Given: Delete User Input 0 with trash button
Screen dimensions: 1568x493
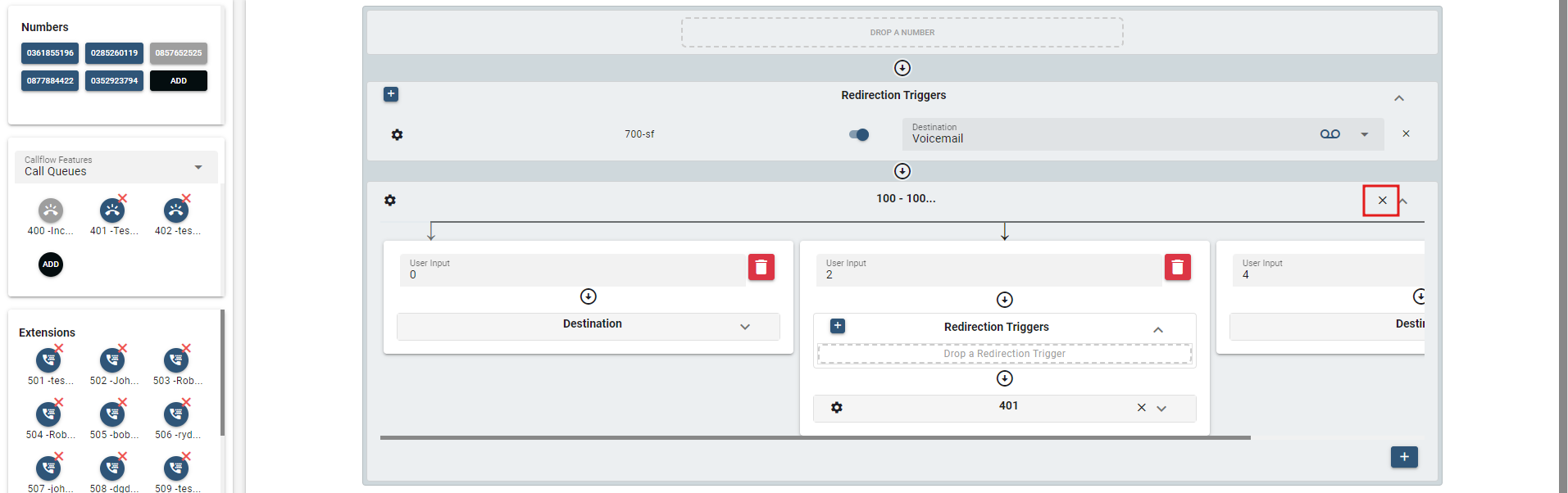Looking at the screenshot, I should 761,267.
